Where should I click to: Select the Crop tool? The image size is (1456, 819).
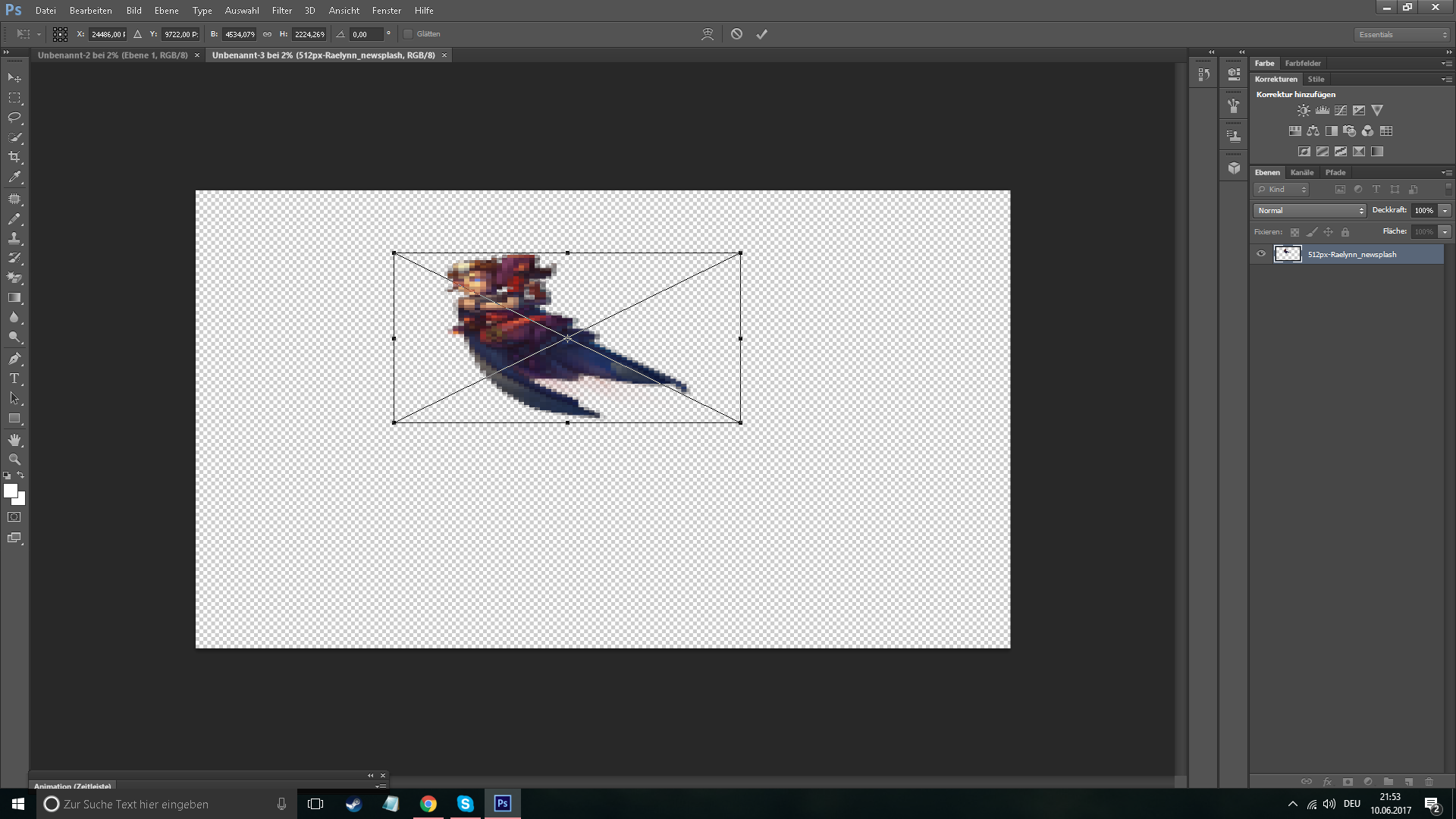coord(14,157)
